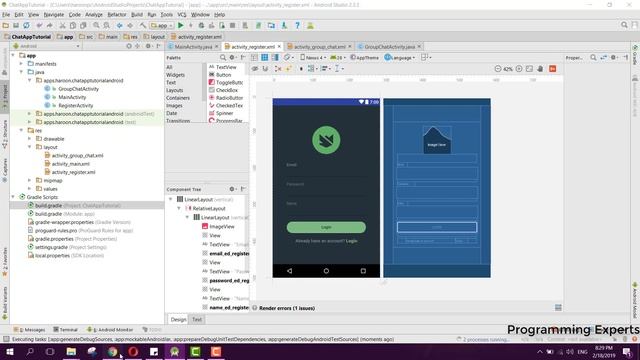Click the clear constraints icon

278,69
